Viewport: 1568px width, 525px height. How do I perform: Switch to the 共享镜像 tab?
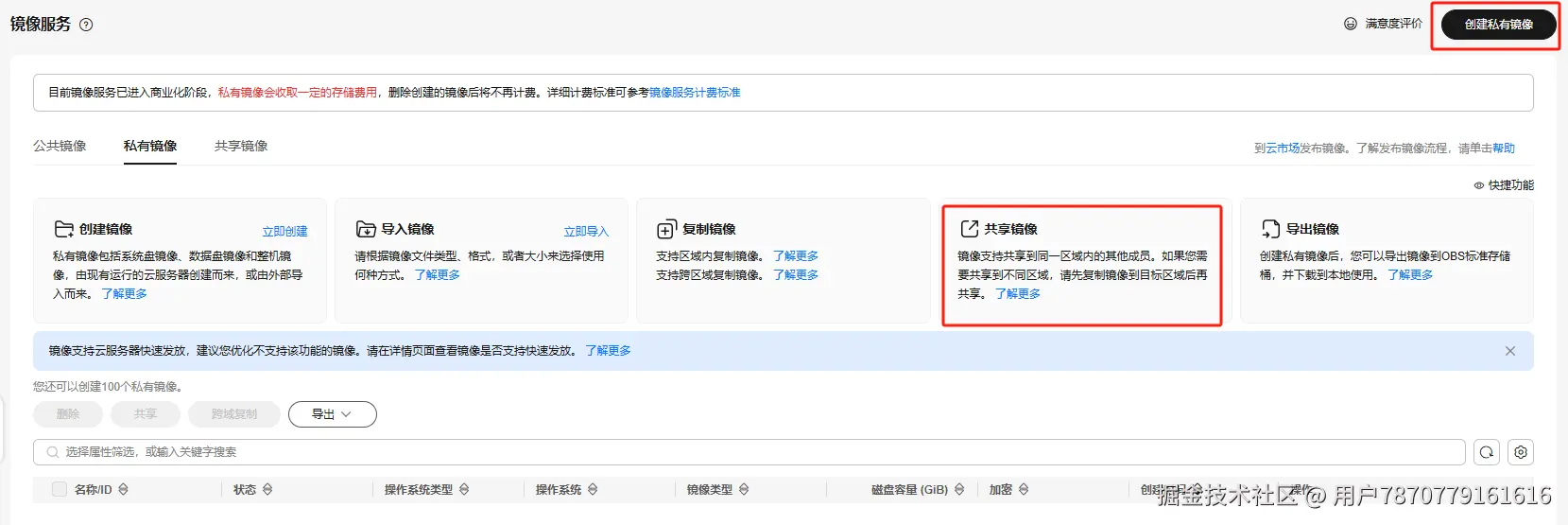point(241,146)
